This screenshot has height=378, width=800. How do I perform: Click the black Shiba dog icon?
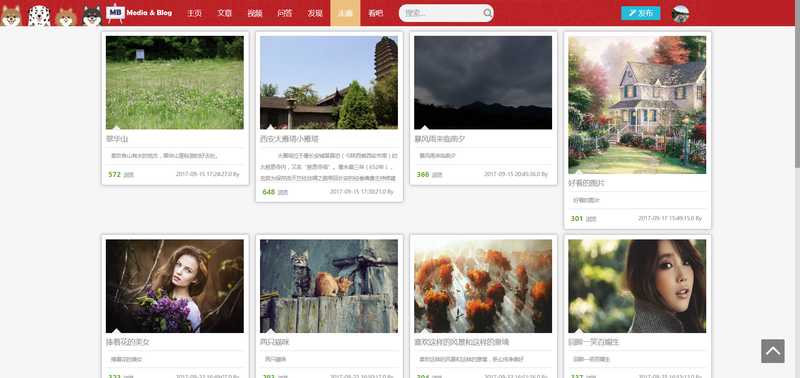(x=92, y=15)
